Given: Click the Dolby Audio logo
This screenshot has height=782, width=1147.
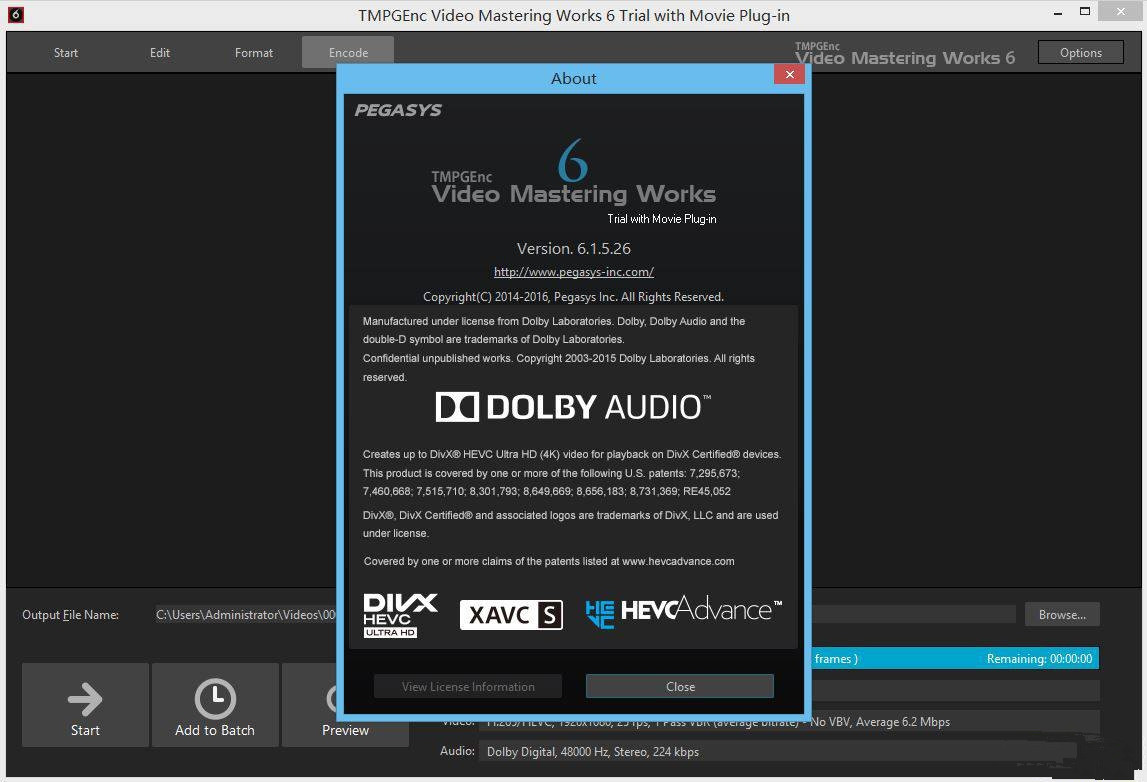Looking at the screenshot, I should 573,407.
